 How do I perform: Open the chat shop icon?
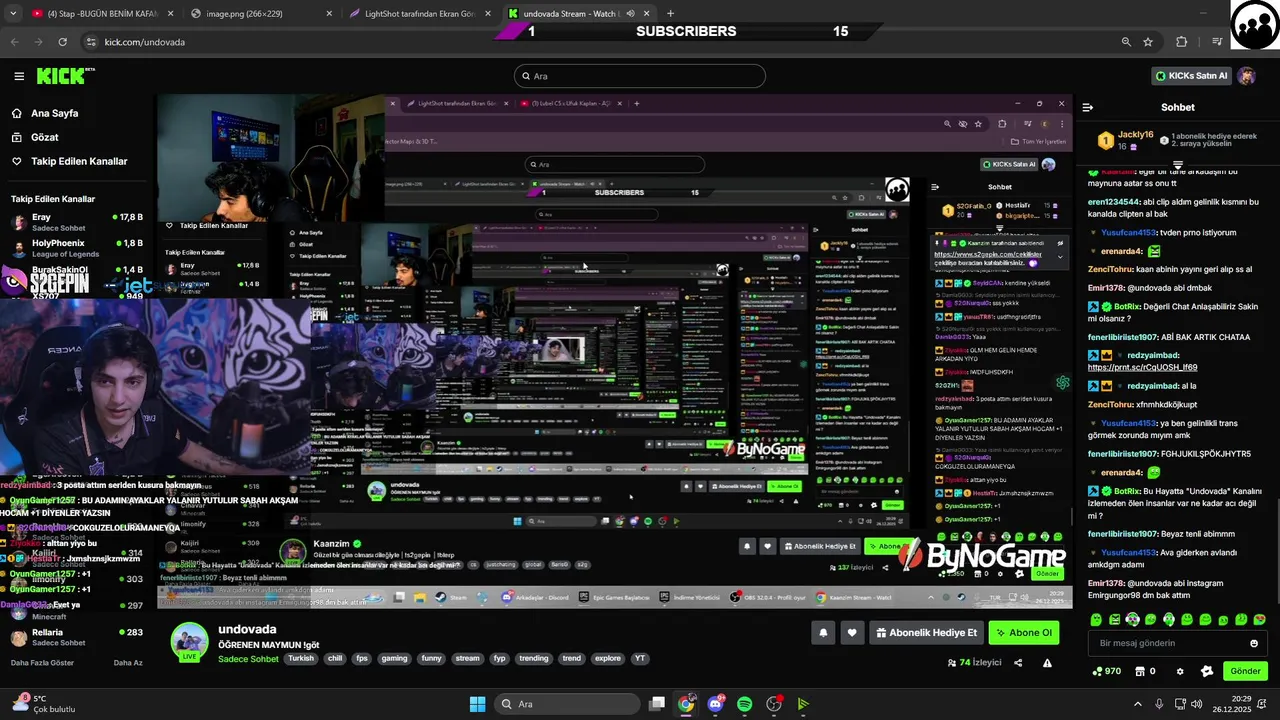point(1139,671)
